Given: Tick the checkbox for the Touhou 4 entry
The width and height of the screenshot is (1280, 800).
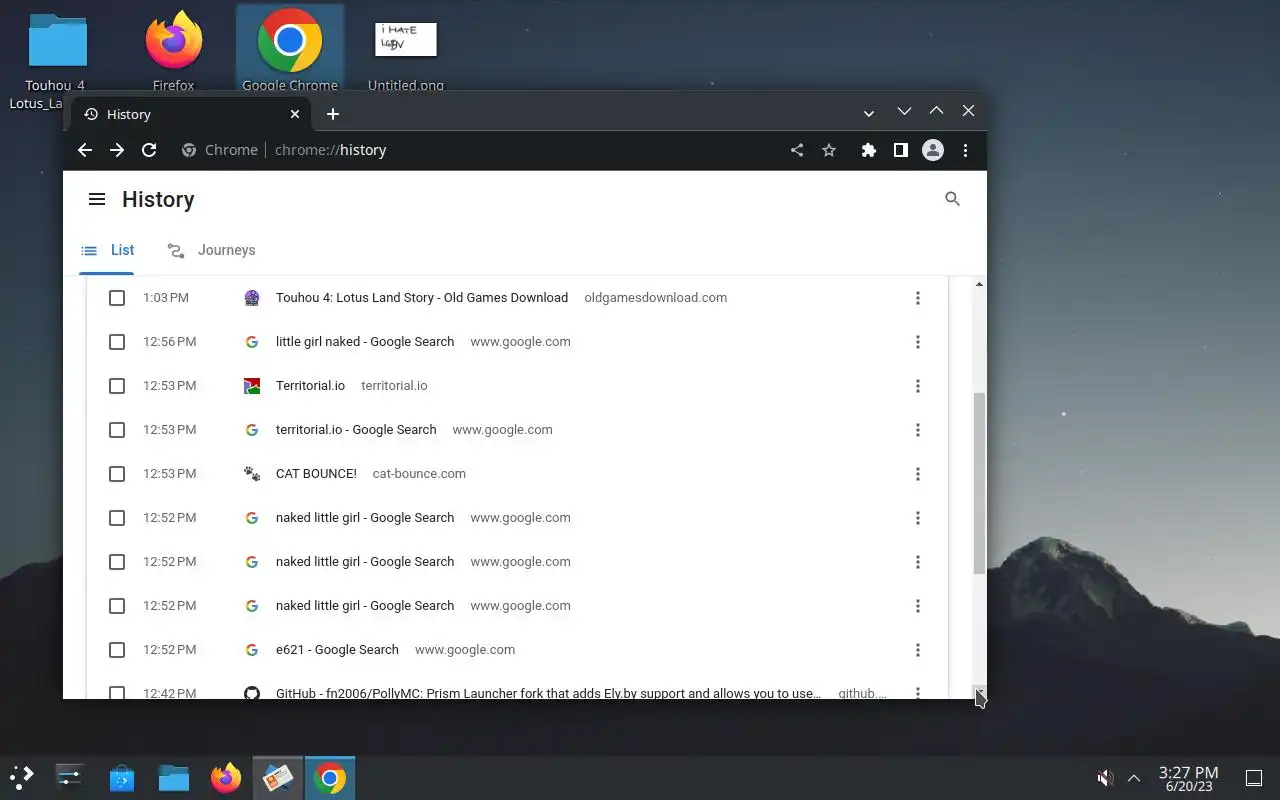Looking at the screenshot, I should 117,298.
